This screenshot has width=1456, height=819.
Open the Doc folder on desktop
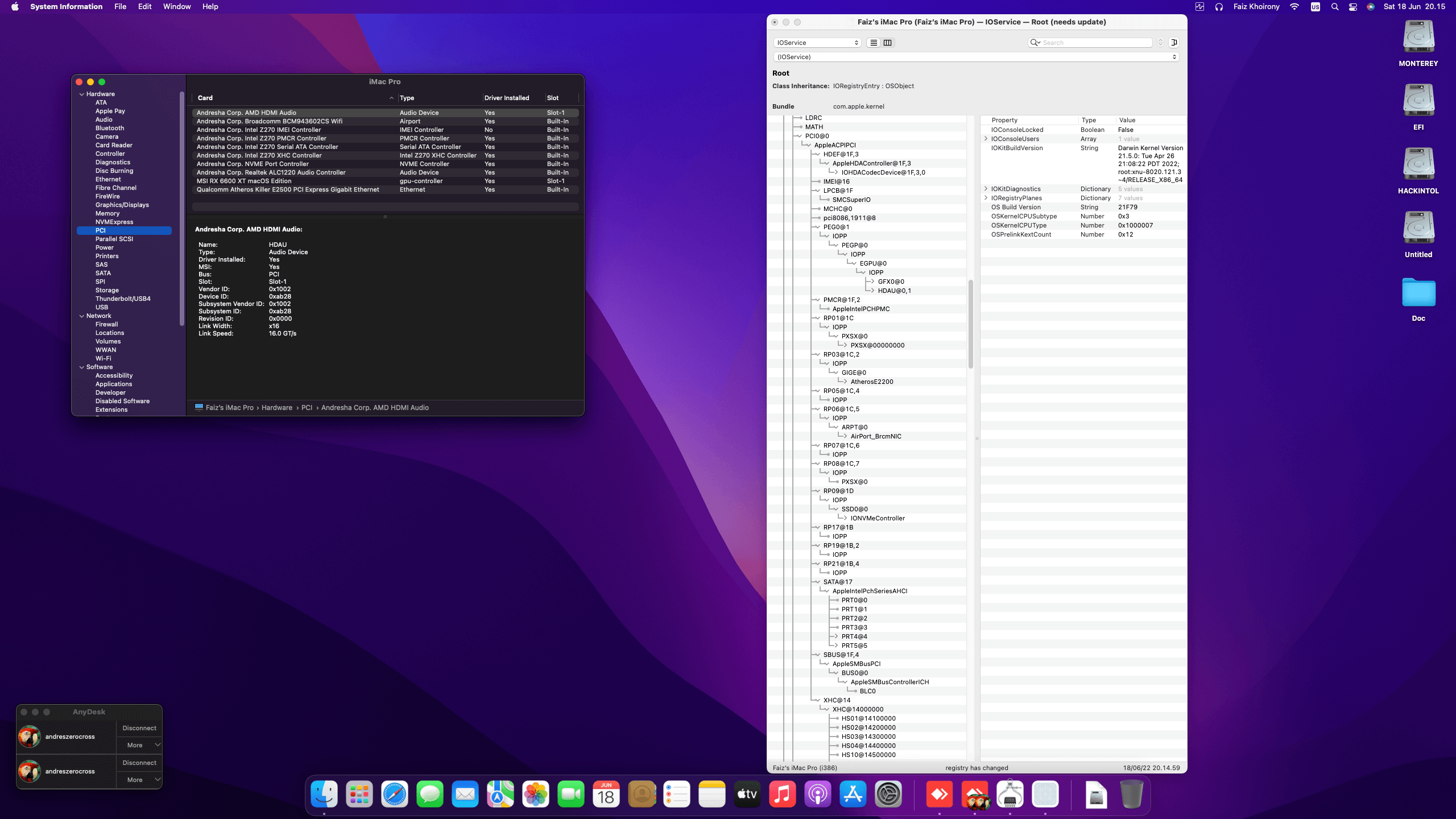click(1418, 293)
